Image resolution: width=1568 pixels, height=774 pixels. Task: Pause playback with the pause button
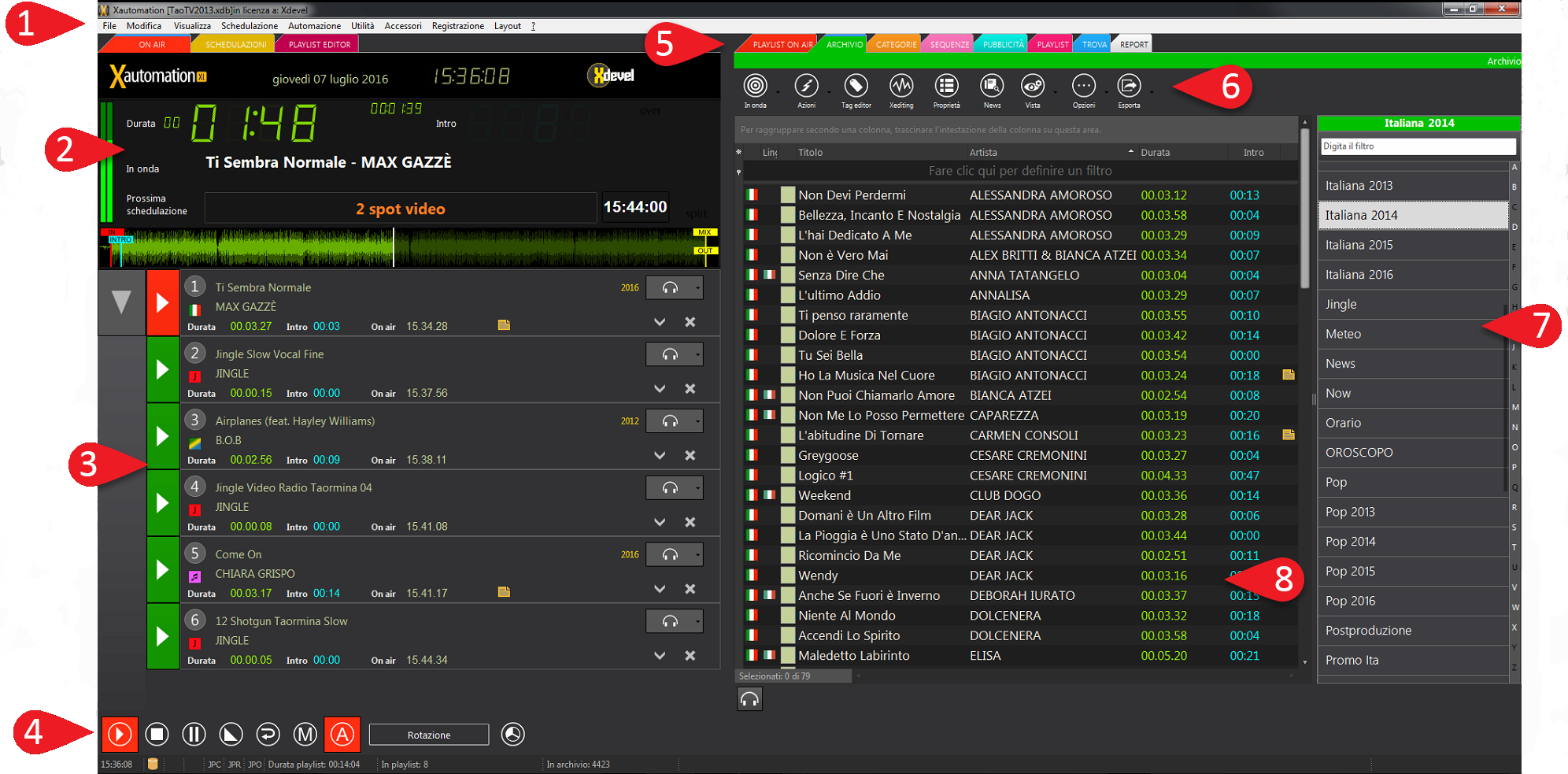(x=194, y=735)
